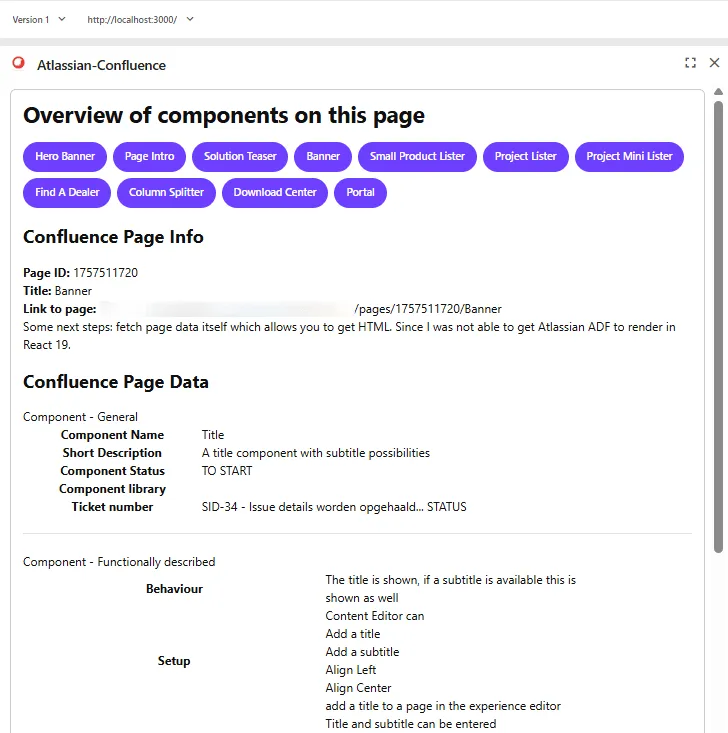Close the Atlassian-Confluence panel

pos(714,63)
